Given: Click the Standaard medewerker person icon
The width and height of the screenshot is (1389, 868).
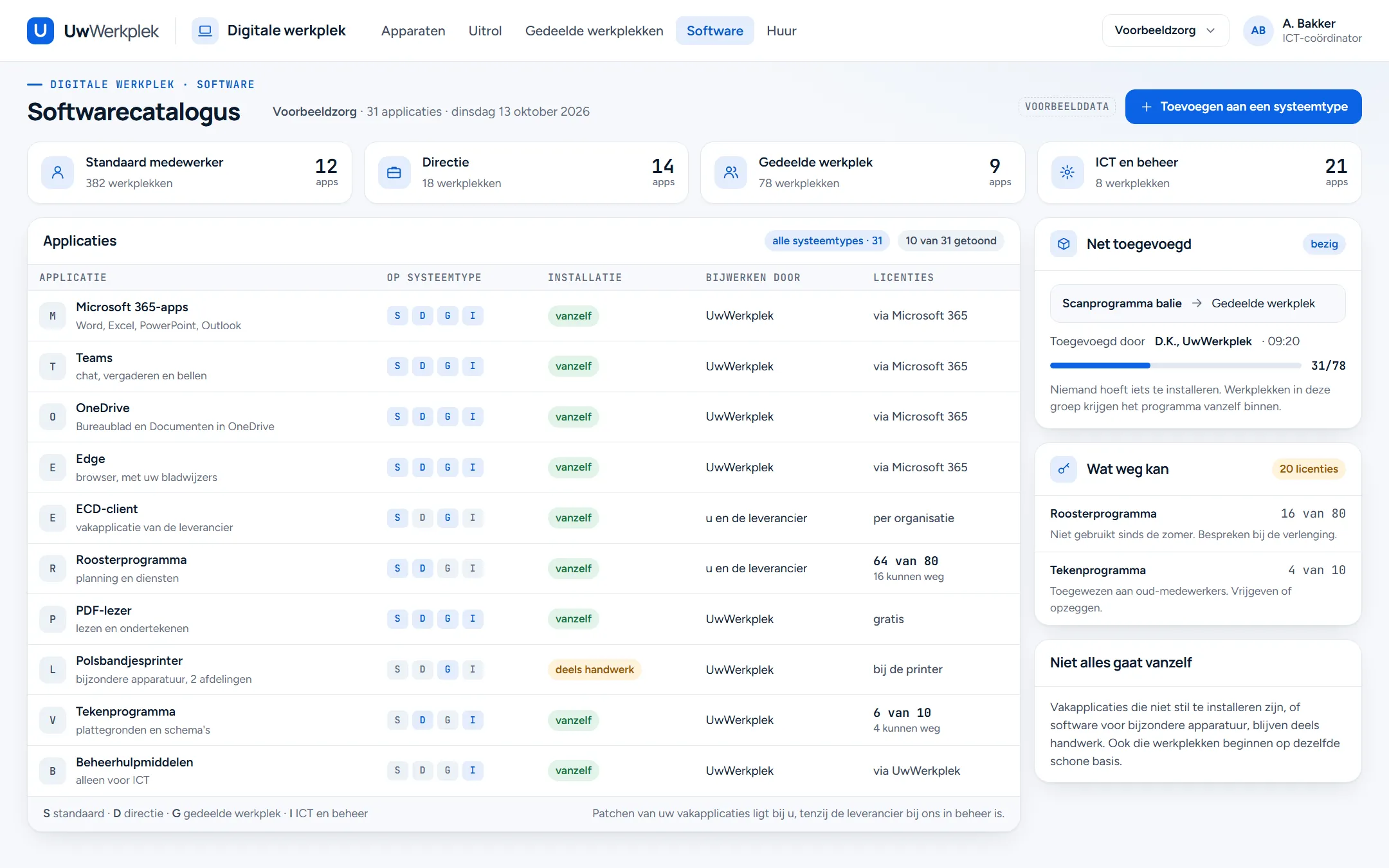Looking at the screenshot, I should 58,172.
